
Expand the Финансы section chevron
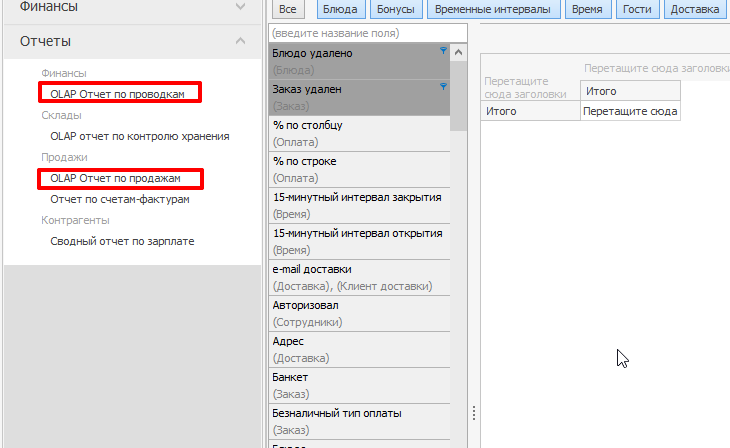[x=240, y=7]
